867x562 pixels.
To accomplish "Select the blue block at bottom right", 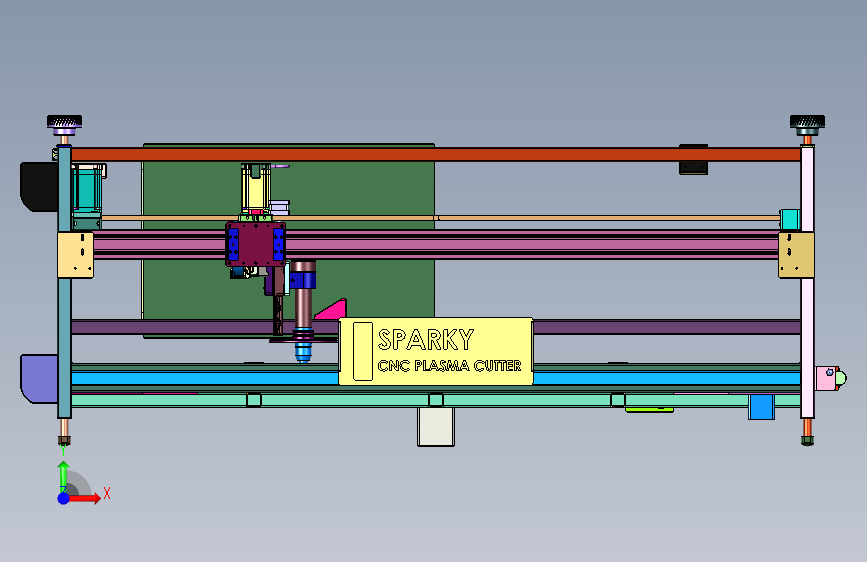I will coord(761,407).
